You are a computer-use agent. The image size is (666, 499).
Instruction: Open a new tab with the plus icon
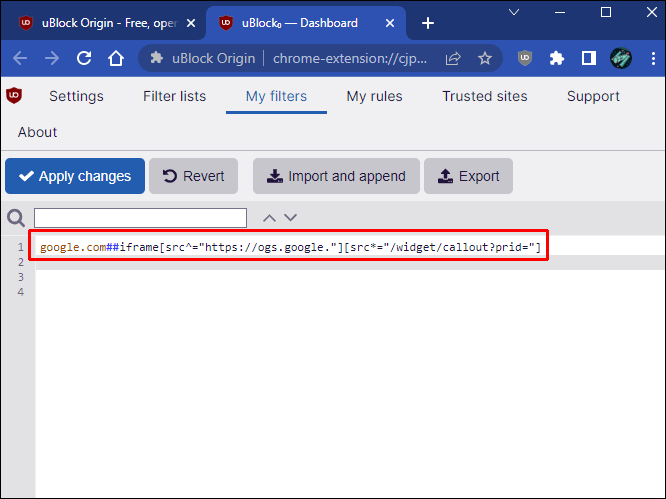point(428,23)
